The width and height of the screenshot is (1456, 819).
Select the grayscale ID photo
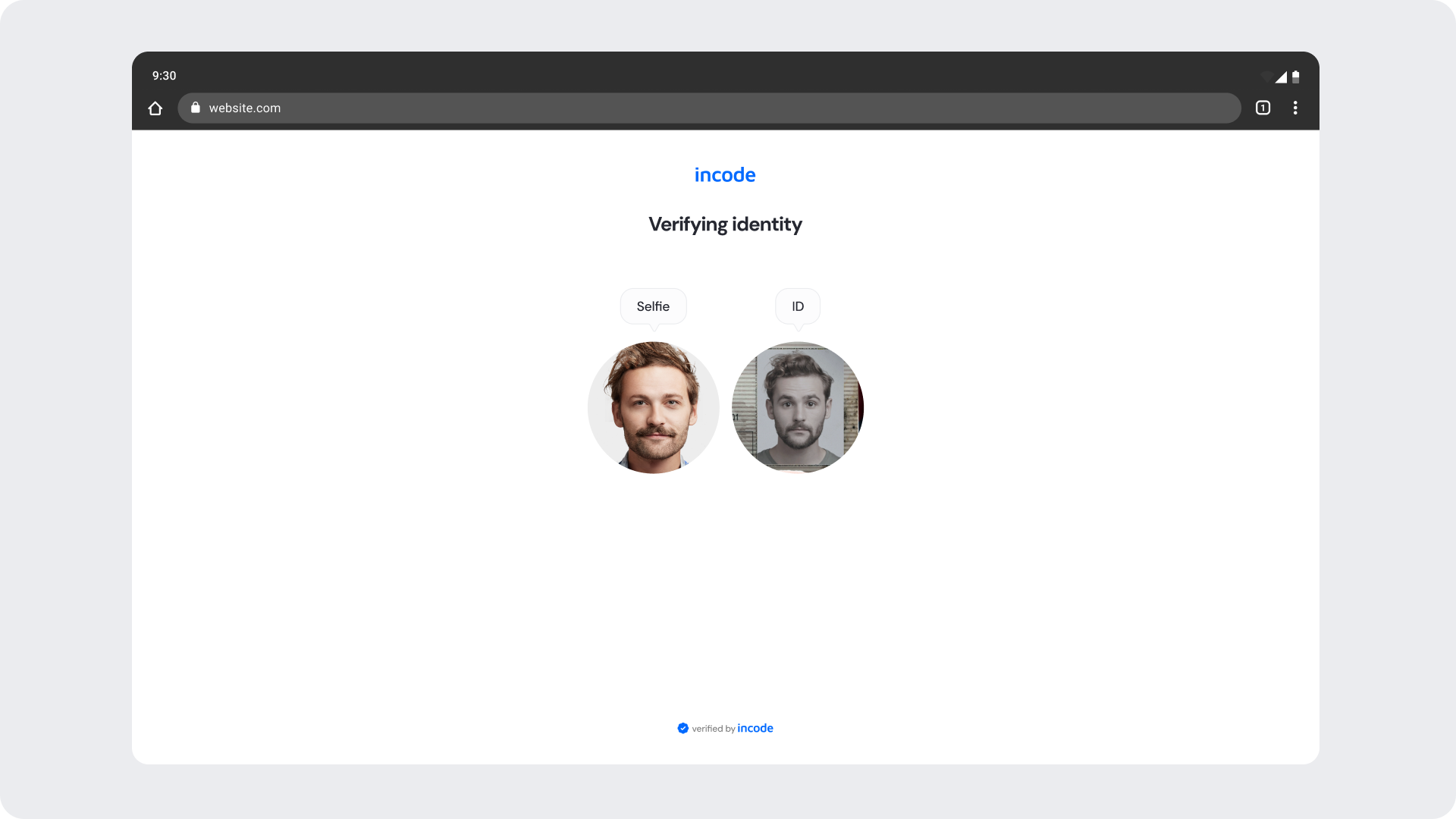click(797, 407)
